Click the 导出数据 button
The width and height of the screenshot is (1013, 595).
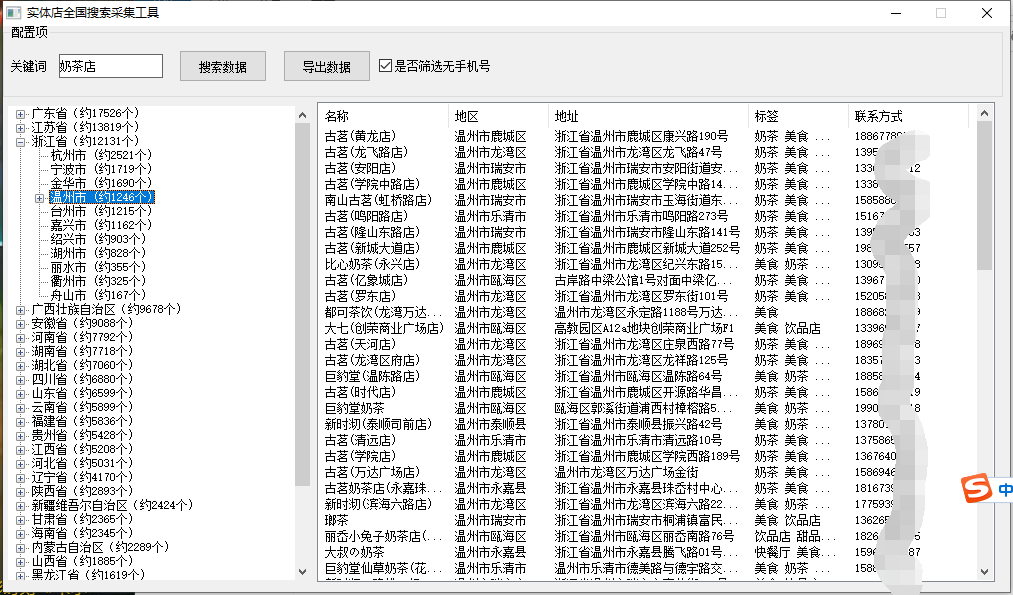[x=327, y=66]
